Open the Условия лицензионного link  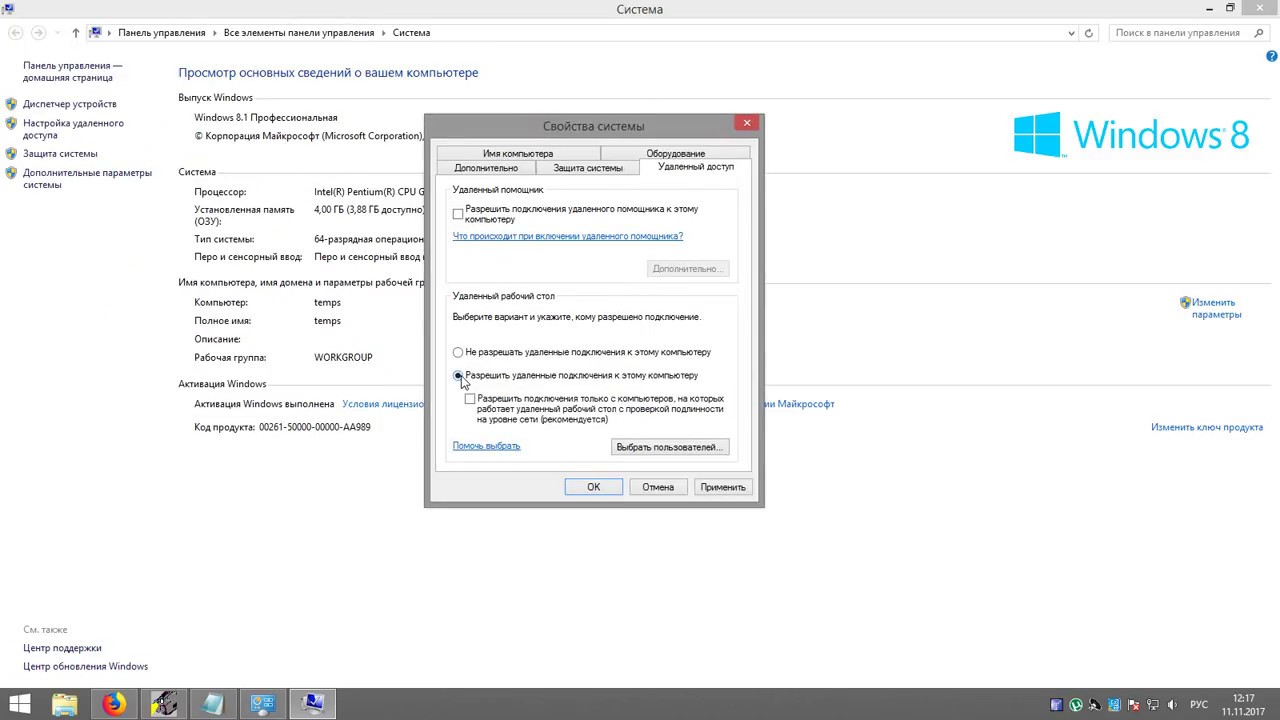click(x=383, y=404)
